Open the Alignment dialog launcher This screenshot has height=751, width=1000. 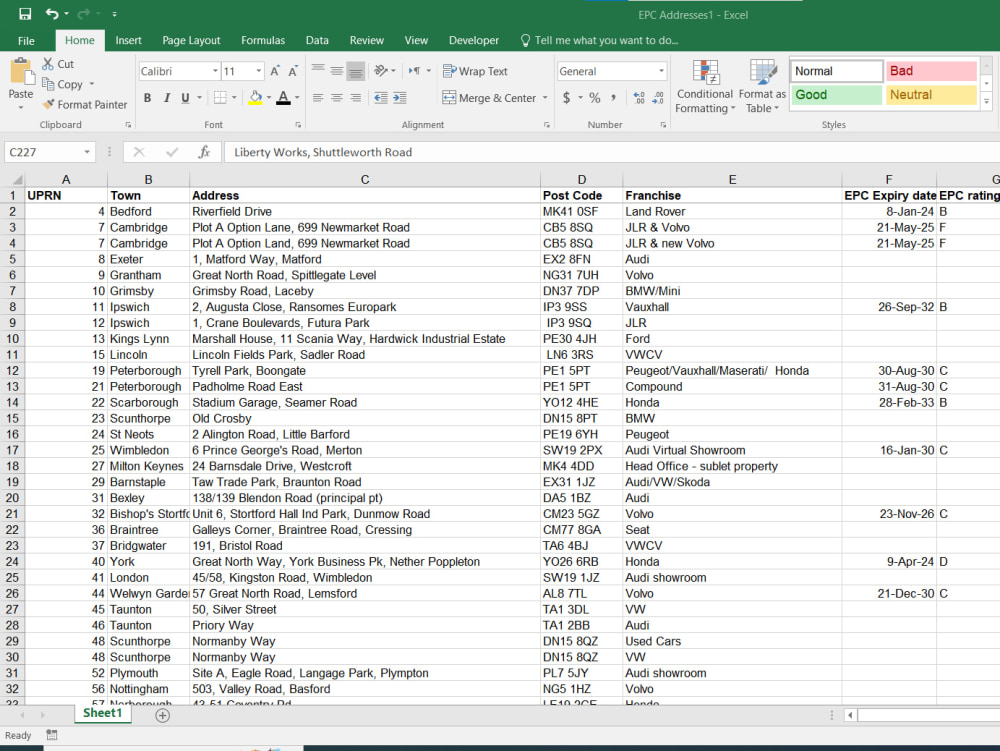click(547, 125)
